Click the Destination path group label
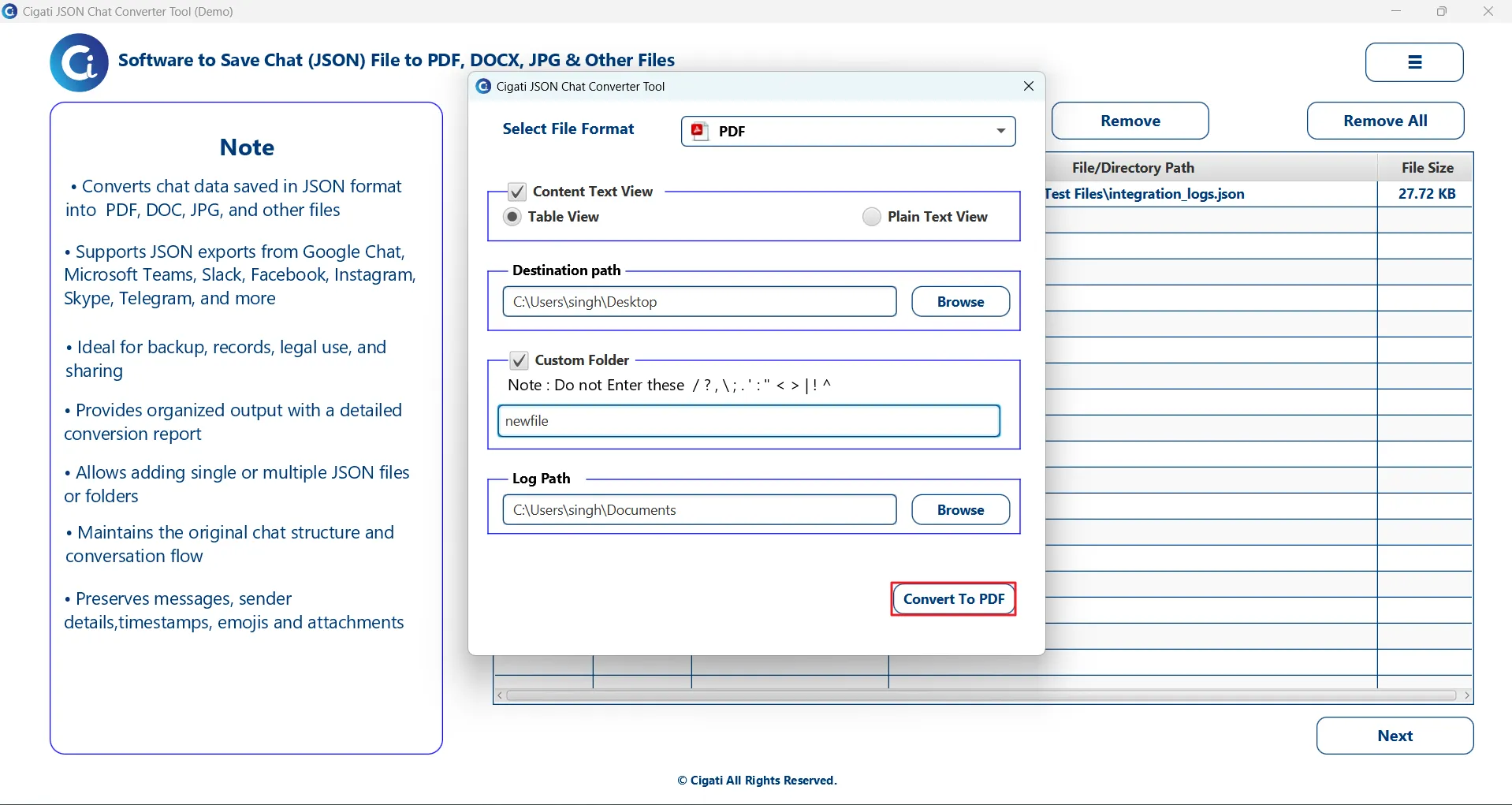 566,270
